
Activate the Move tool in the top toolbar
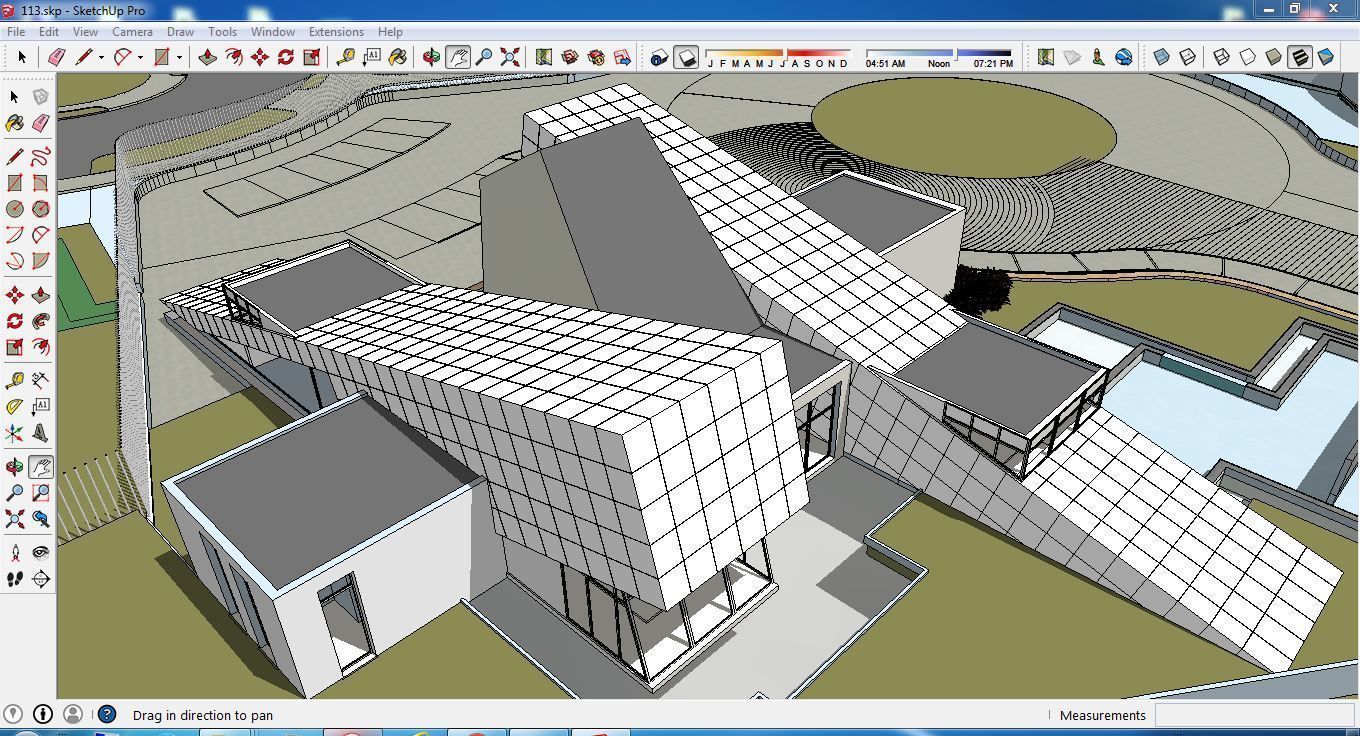pos(259,57)
